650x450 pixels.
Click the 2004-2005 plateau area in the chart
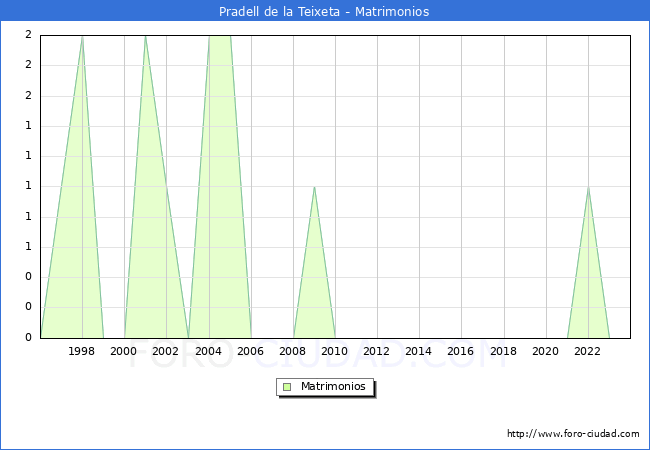[220, 186]
